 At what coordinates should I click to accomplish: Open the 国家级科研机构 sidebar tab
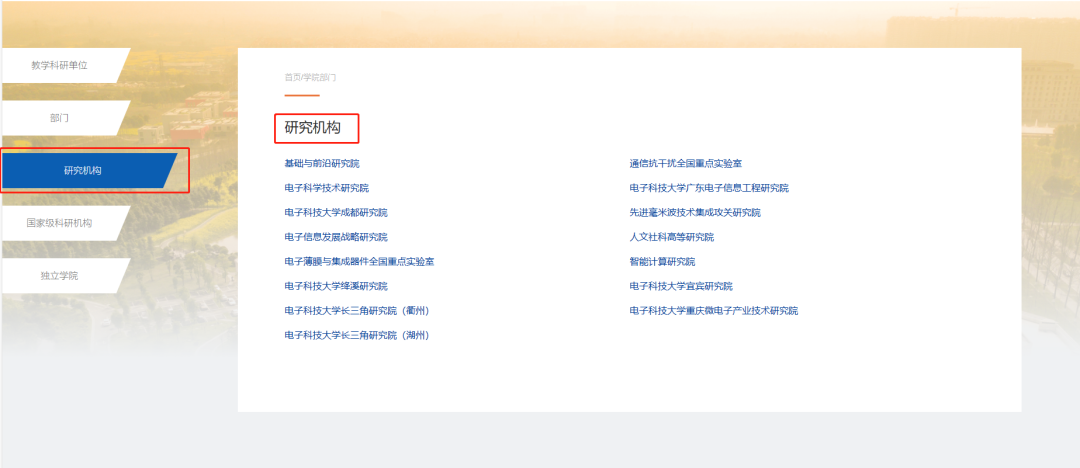pyautogui.click(x=60, y=223)
